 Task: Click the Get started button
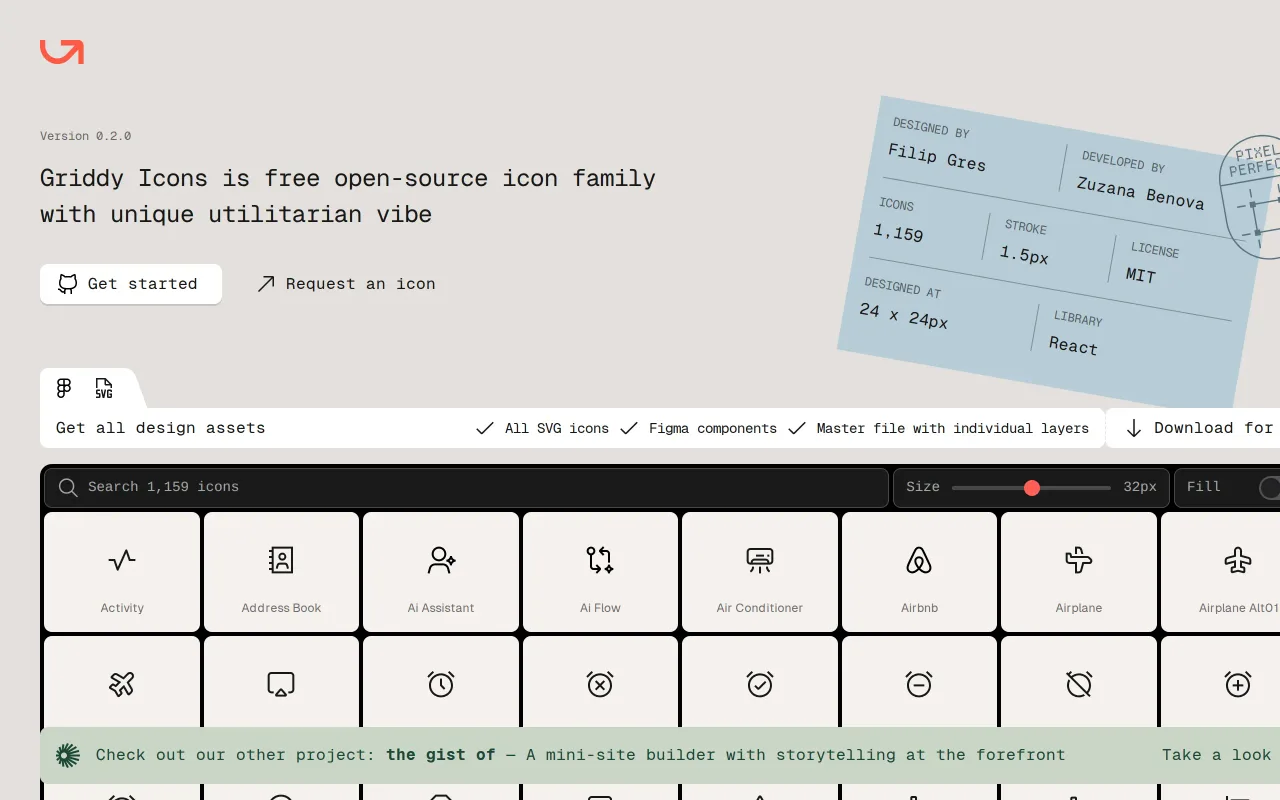(131, 284)
